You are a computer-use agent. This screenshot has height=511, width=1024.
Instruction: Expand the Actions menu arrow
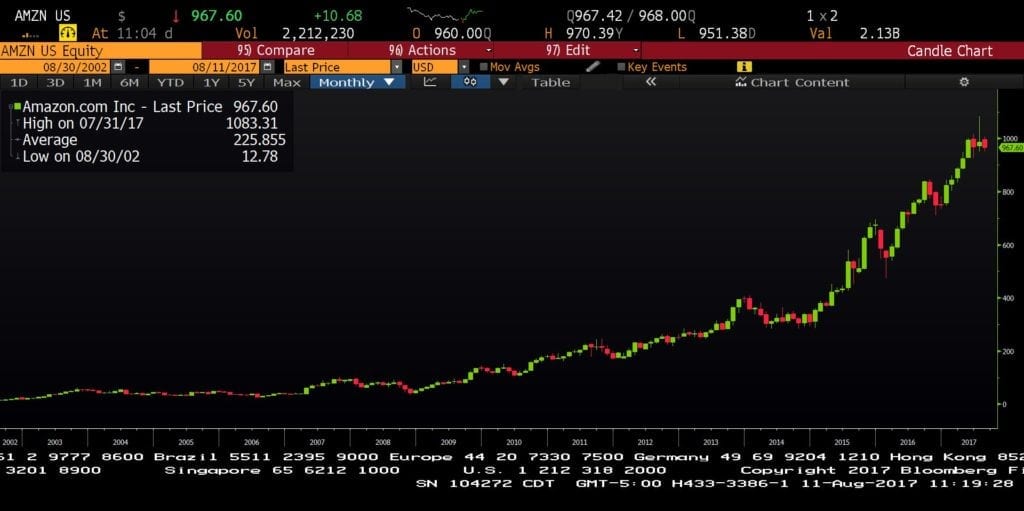[488, 50]
